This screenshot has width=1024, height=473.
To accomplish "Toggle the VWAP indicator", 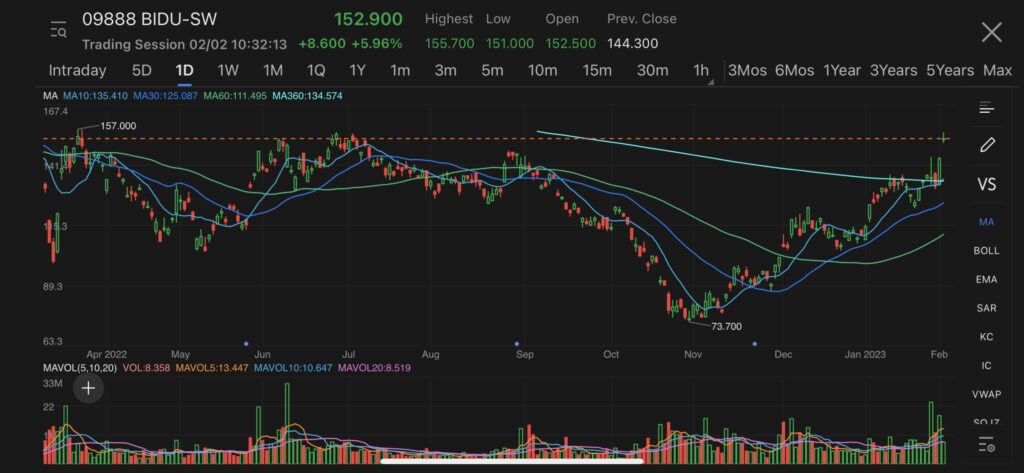I will [986, 394].
